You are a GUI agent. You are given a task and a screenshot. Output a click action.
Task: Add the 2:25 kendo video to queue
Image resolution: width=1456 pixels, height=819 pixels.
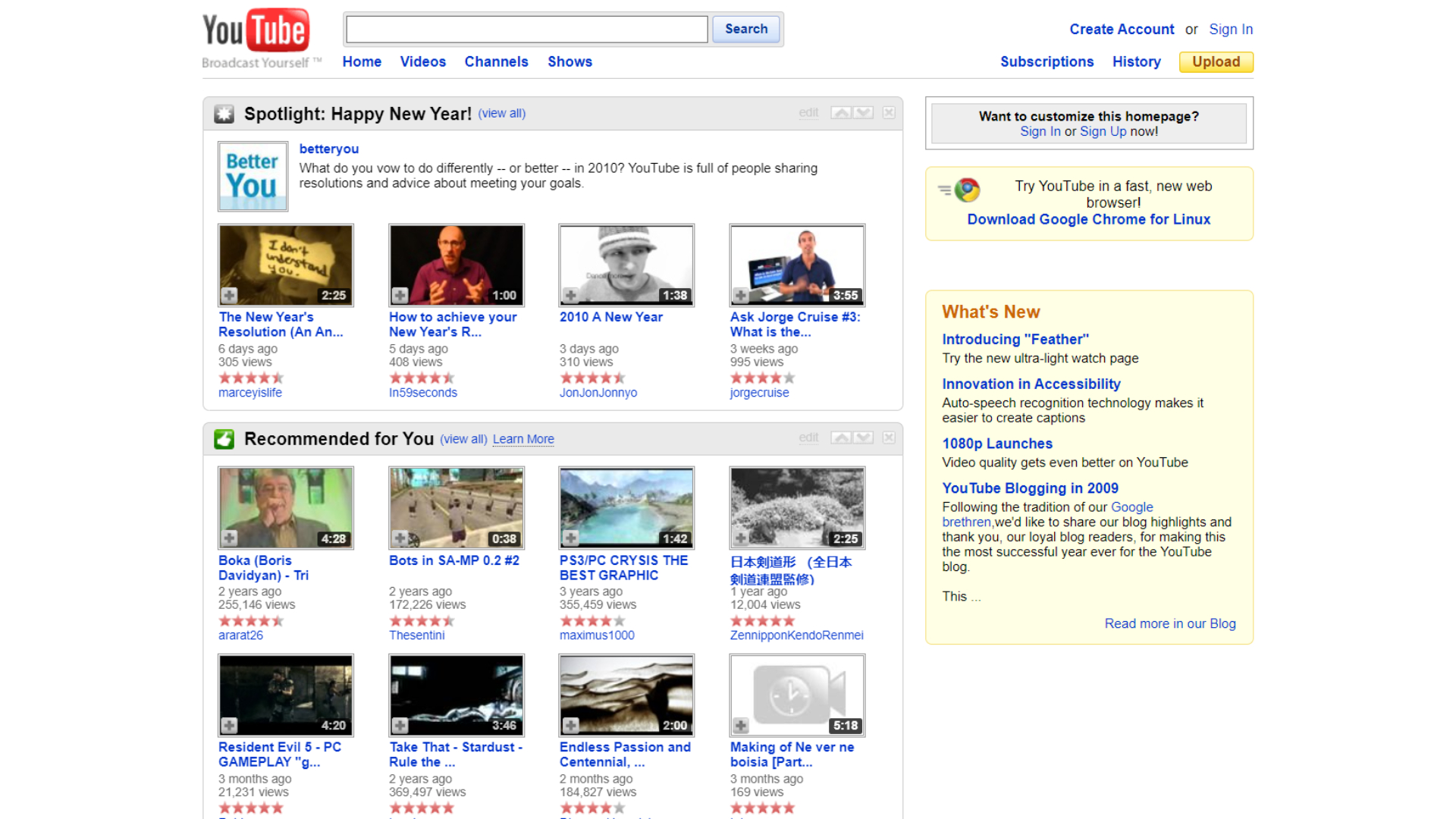pos(741,538)
